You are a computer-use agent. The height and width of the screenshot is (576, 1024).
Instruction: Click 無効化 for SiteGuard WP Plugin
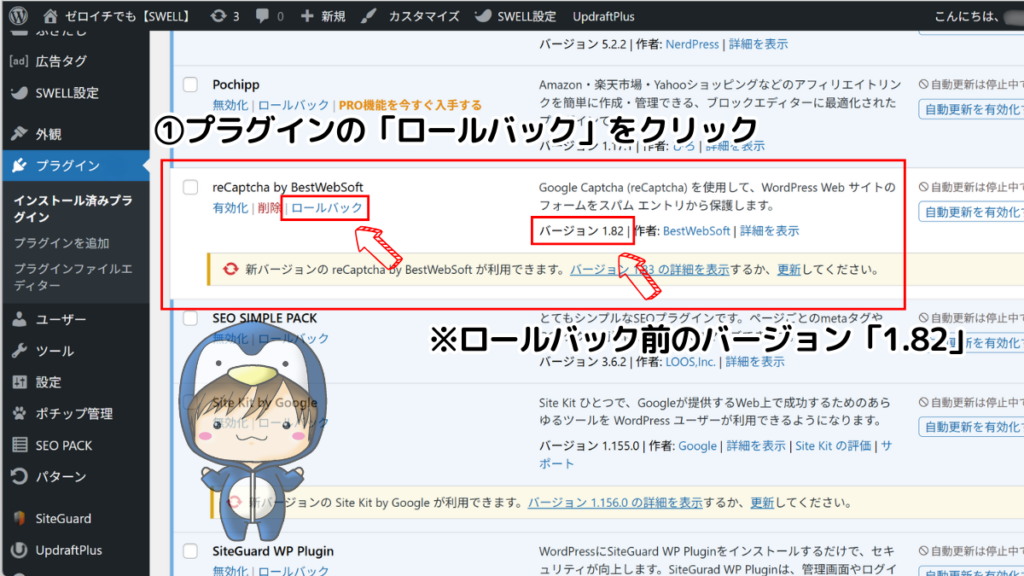click(230, 570)
